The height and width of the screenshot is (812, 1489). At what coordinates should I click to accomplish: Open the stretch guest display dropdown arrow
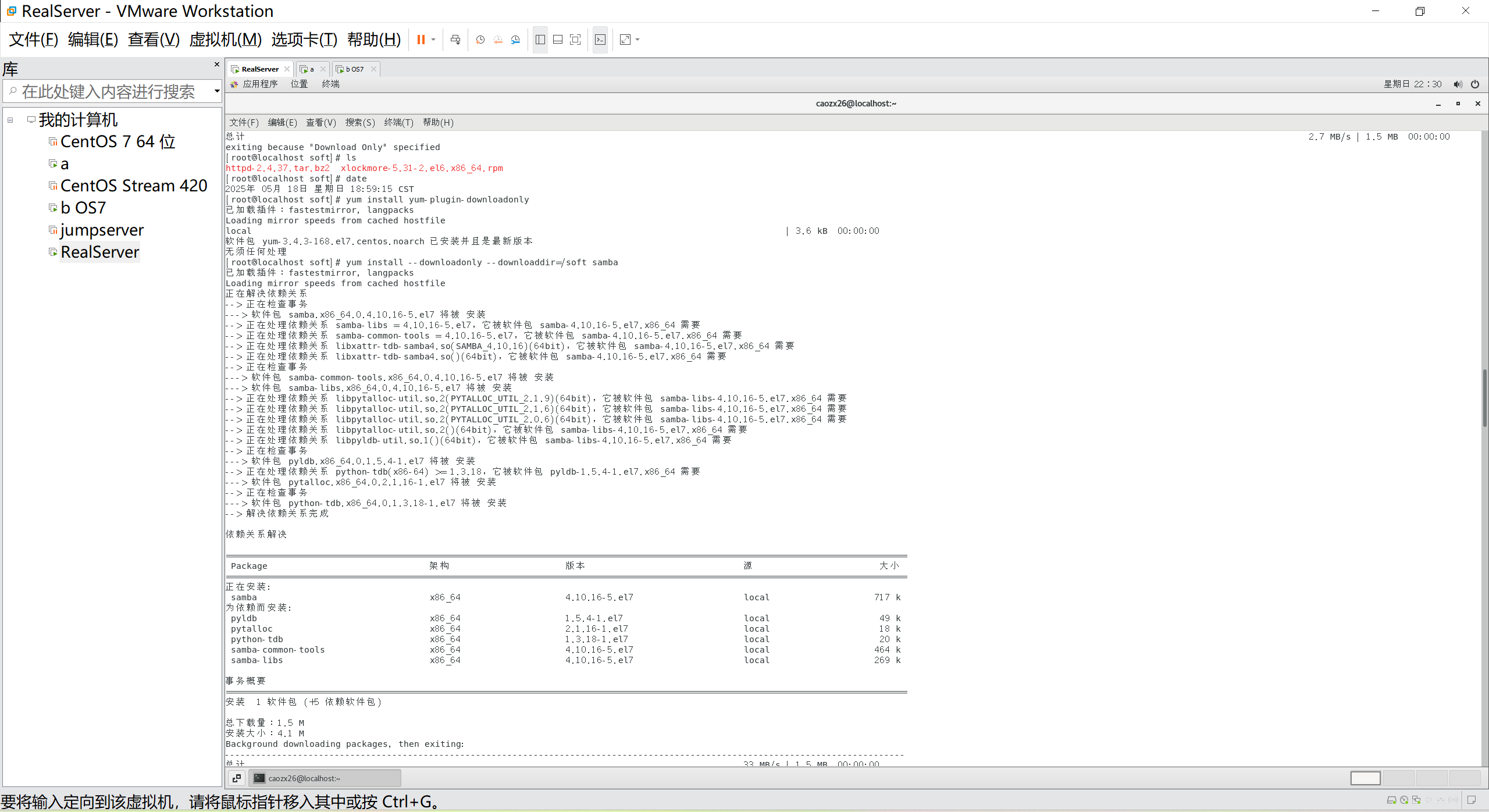click(x=637, y=40)
